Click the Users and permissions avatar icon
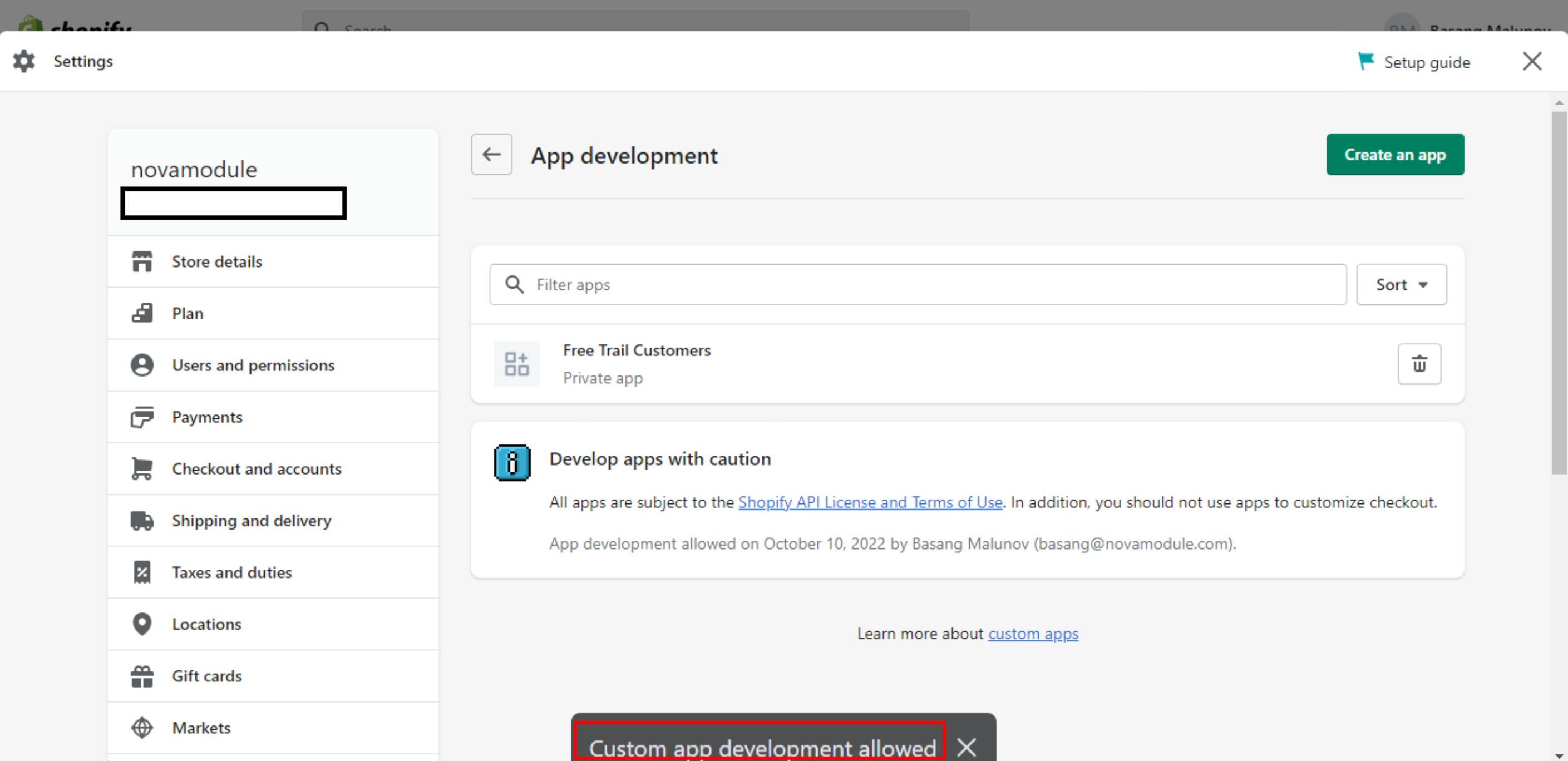 click(142, 365)
